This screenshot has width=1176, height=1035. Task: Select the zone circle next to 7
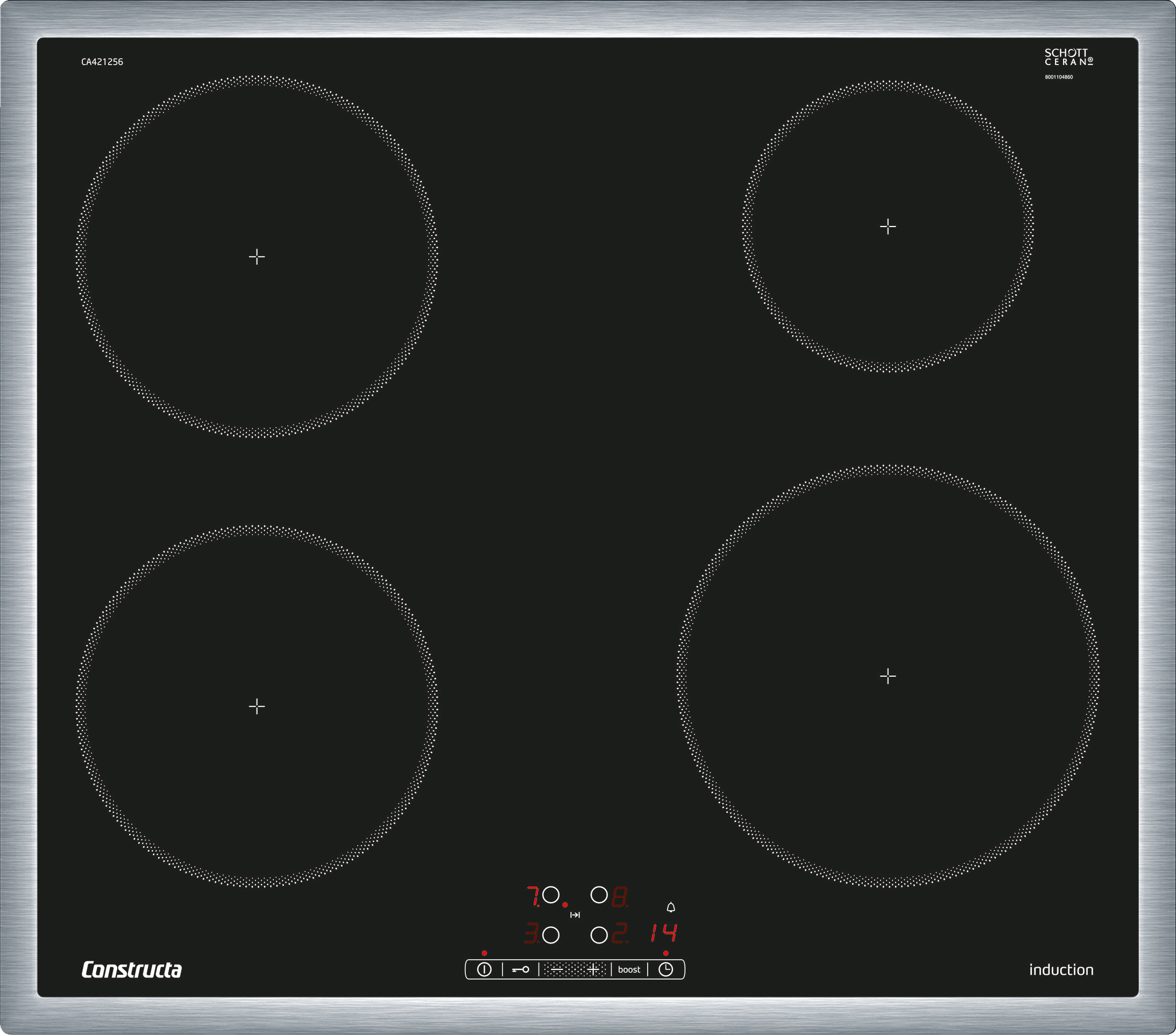pos(551,895)
